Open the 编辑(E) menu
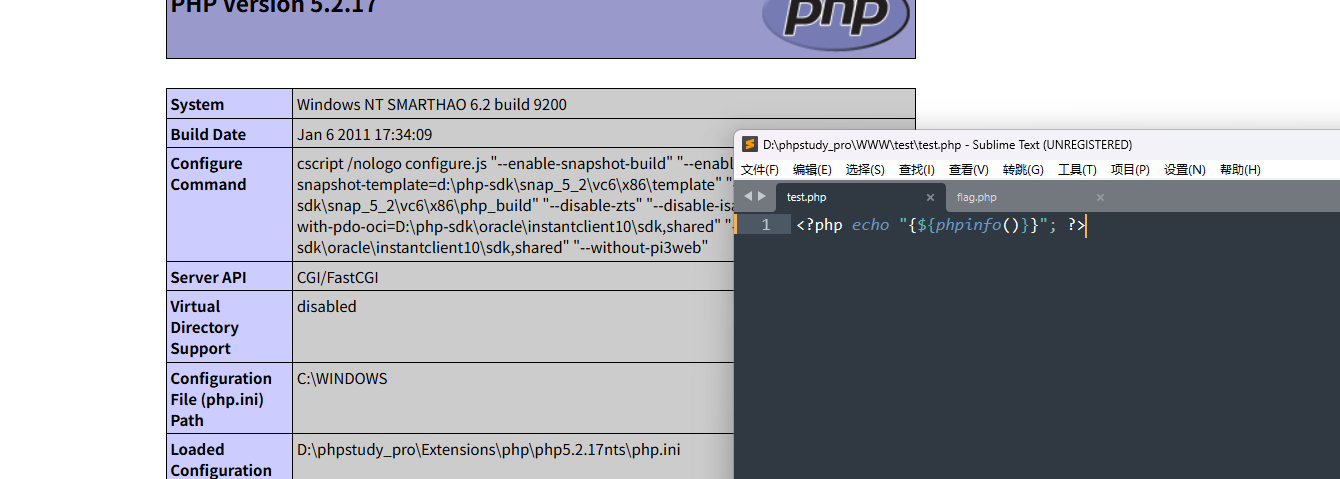1340x479 pixels. tap(812, 170)
